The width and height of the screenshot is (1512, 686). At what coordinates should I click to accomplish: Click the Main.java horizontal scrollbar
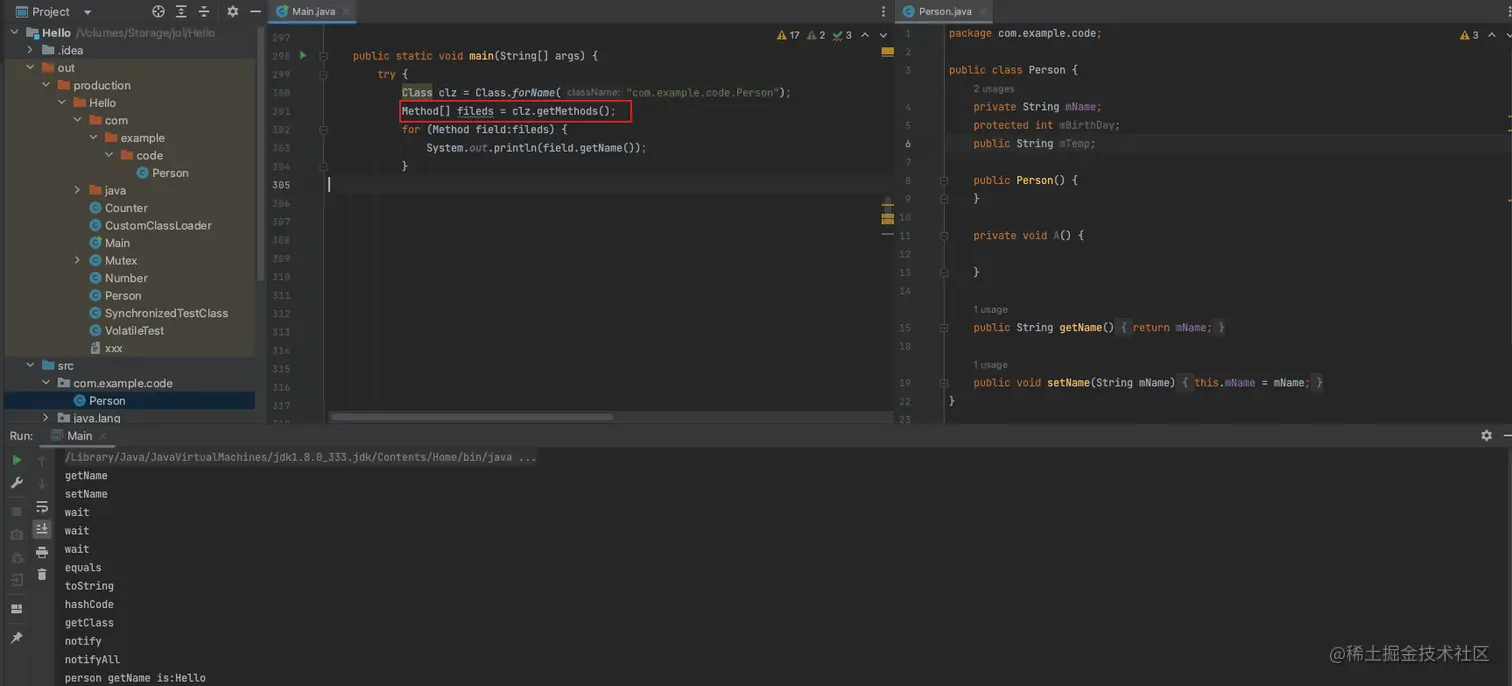point(472,417)
